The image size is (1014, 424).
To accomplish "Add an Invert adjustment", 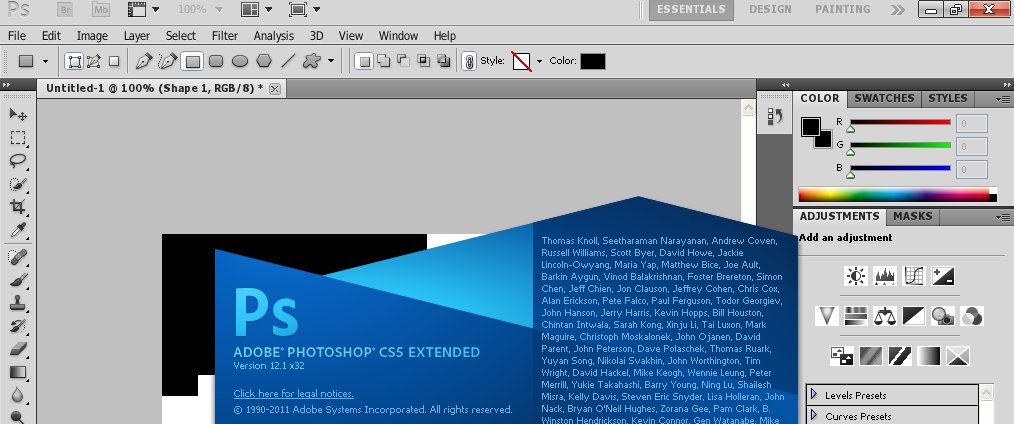I will coord(841,356).
